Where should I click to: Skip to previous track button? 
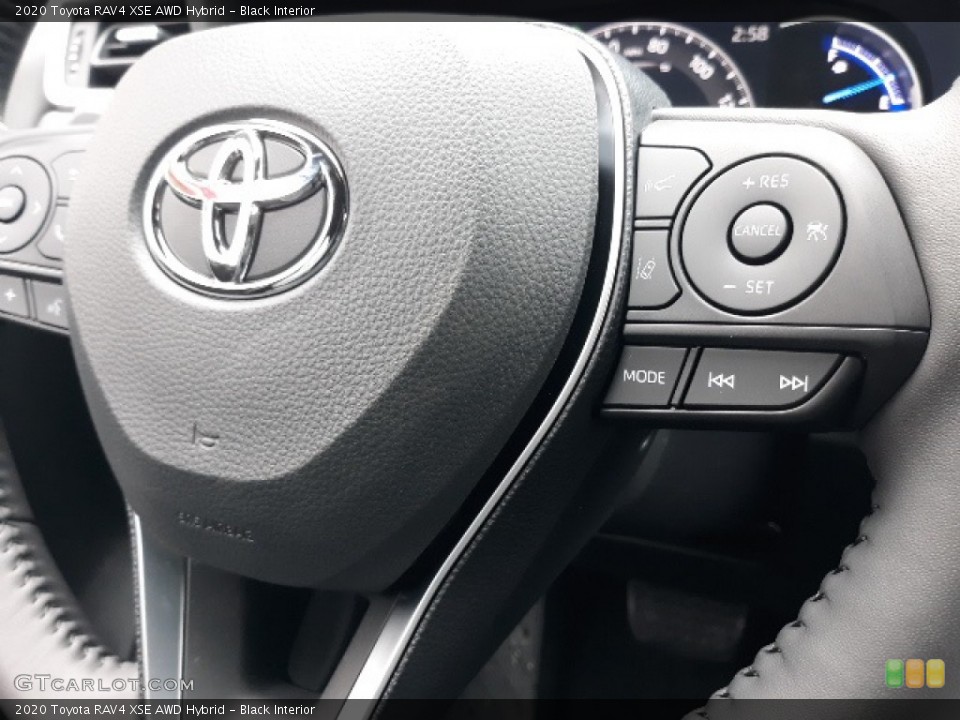tap(721, 381)
